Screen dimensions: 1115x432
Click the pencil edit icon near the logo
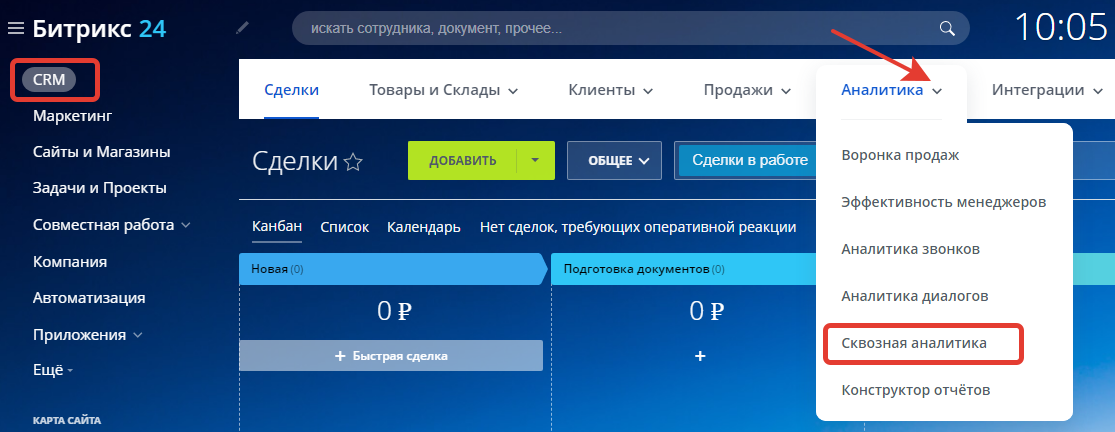click(242, 28)
